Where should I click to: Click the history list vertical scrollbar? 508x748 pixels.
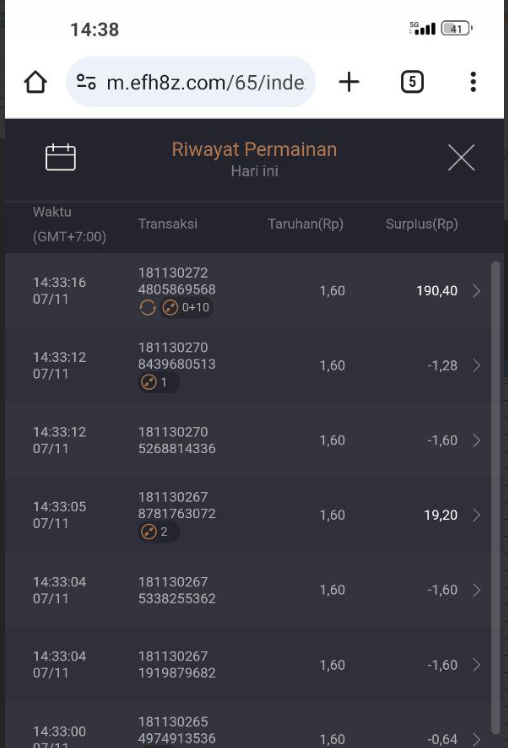pyautogui.click(x=496, y=496)
